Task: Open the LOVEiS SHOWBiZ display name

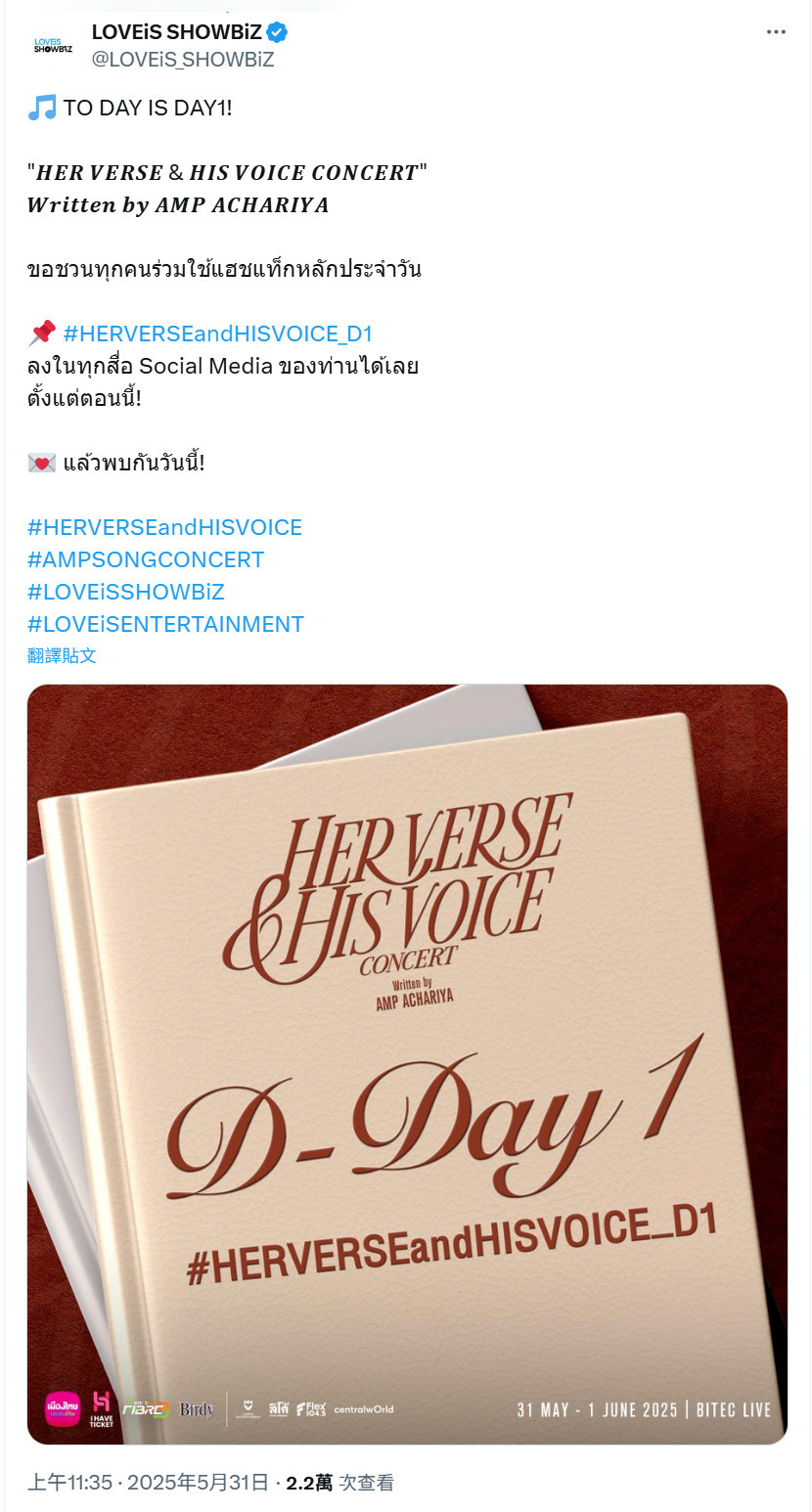Action: (176, 32)
